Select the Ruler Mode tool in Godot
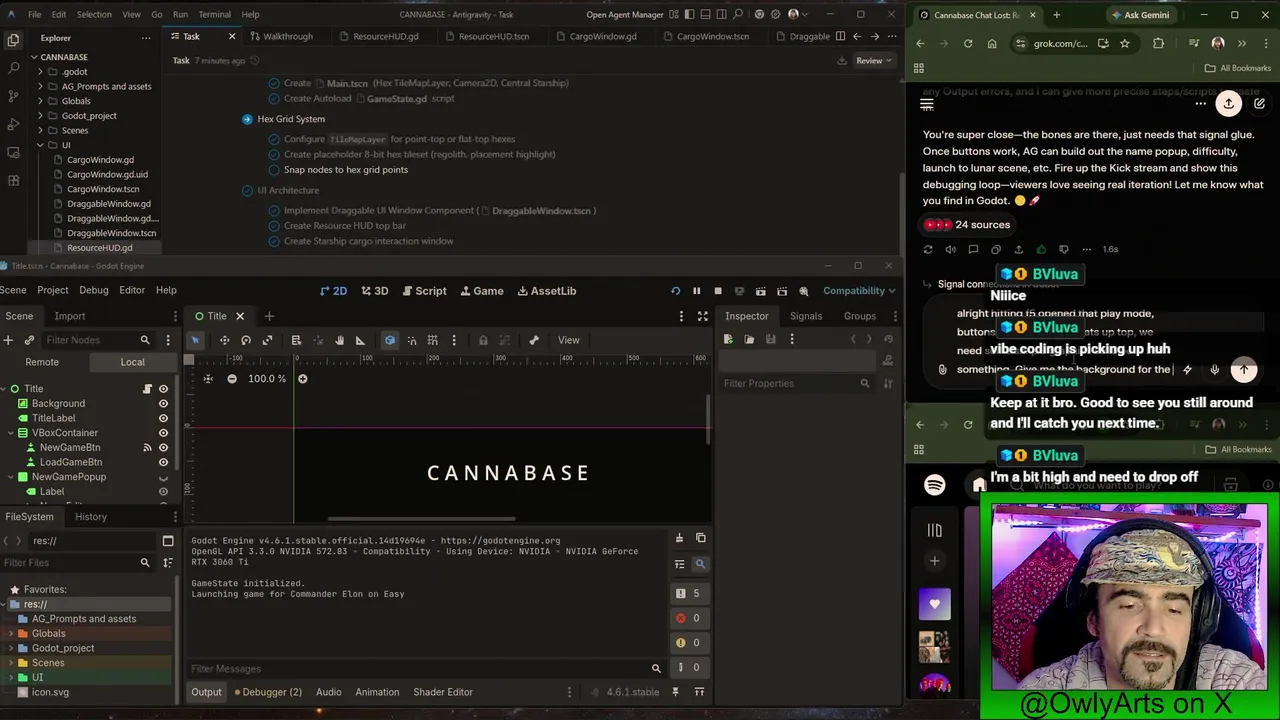The height and width of the screenshot is (720, 1280). [x=360, y=340]
